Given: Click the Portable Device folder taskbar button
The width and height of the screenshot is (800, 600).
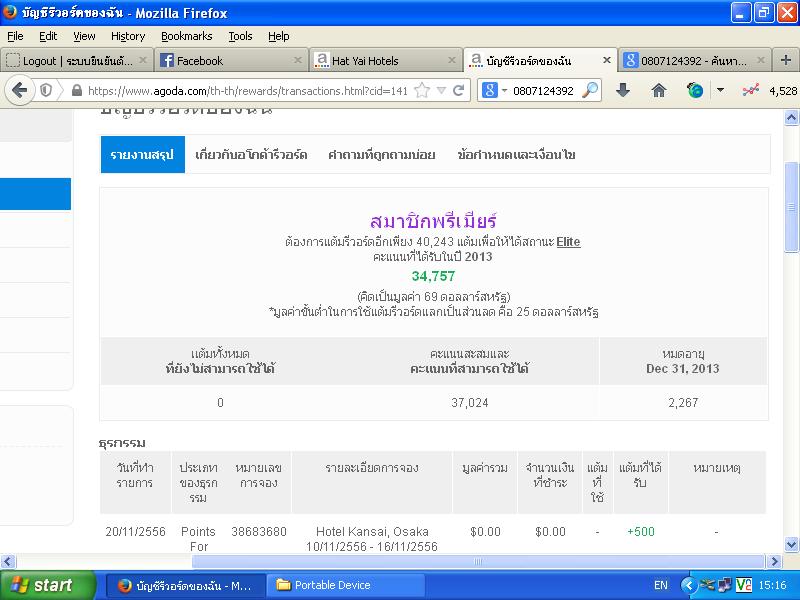Looking at the screenshot, I should point(345,585).
